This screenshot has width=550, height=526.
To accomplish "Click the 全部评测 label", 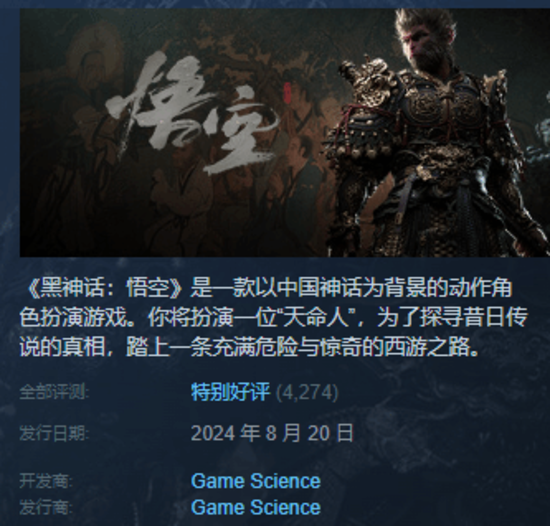I will tap(54, 392).
